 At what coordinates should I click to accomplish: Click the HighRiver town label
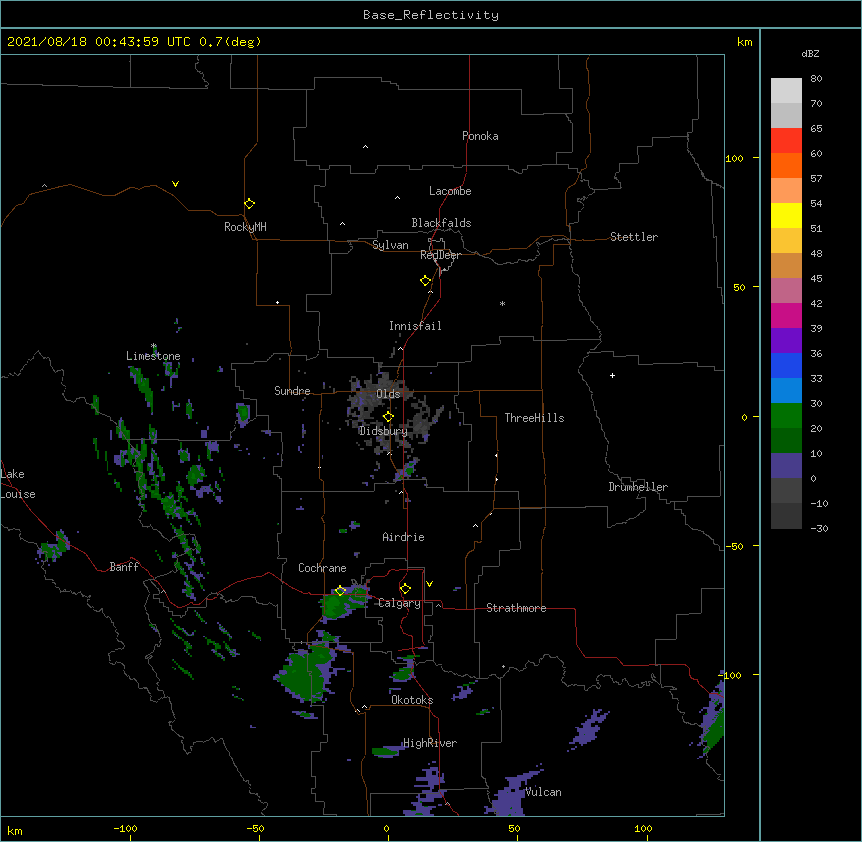(x=430, y=743)
